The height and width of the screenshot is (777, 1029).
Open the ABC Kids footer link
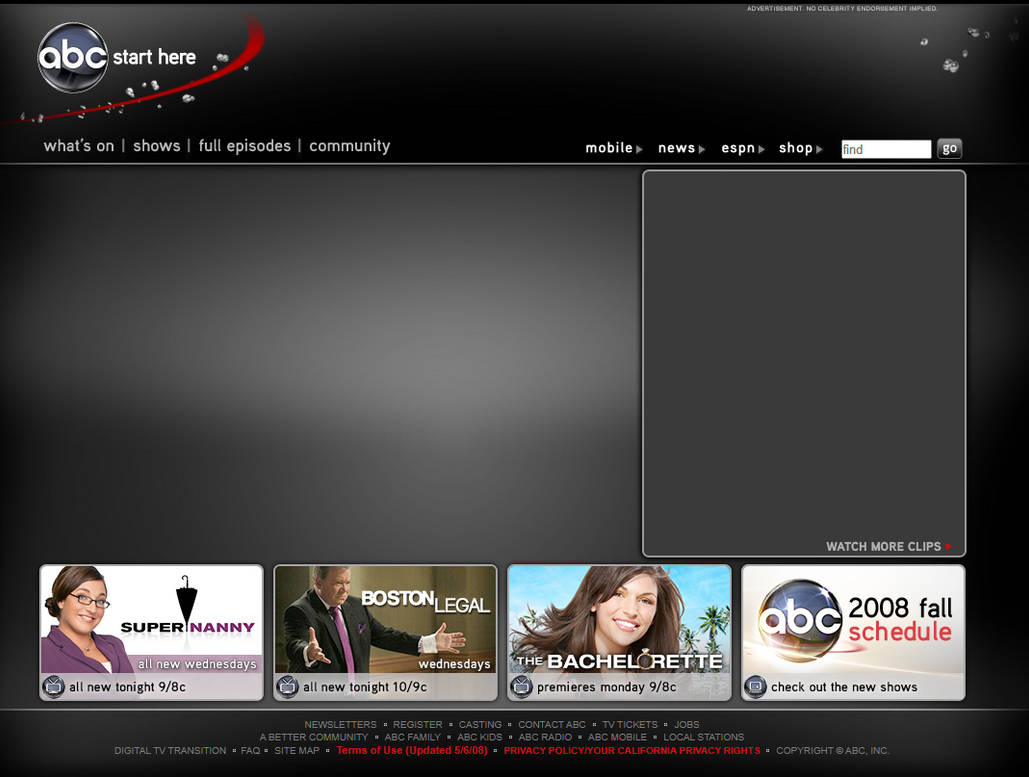(480, 737)
